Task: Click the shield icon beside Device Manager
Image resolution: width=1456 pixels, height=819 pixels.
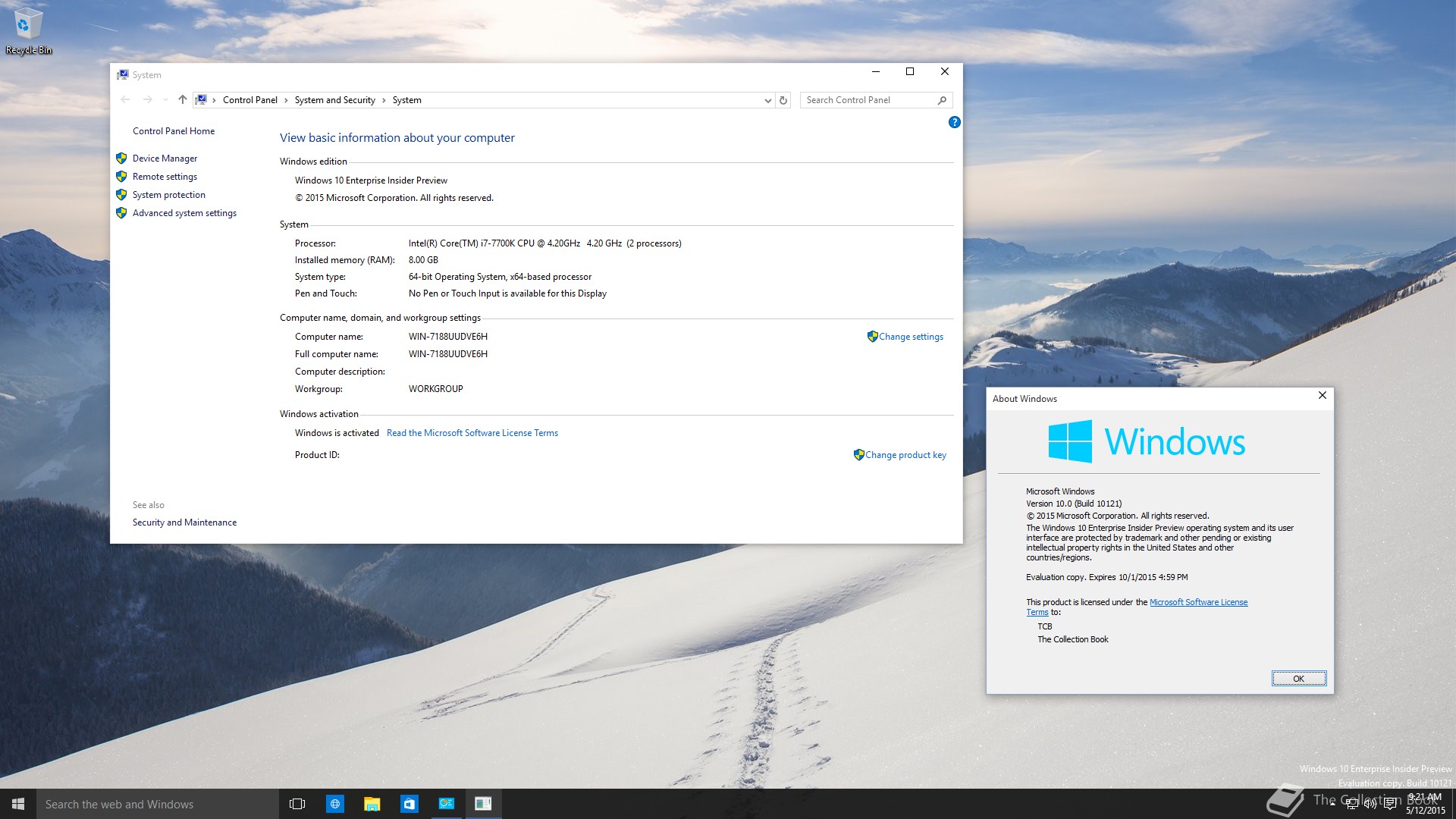Action: click(121, 158)
